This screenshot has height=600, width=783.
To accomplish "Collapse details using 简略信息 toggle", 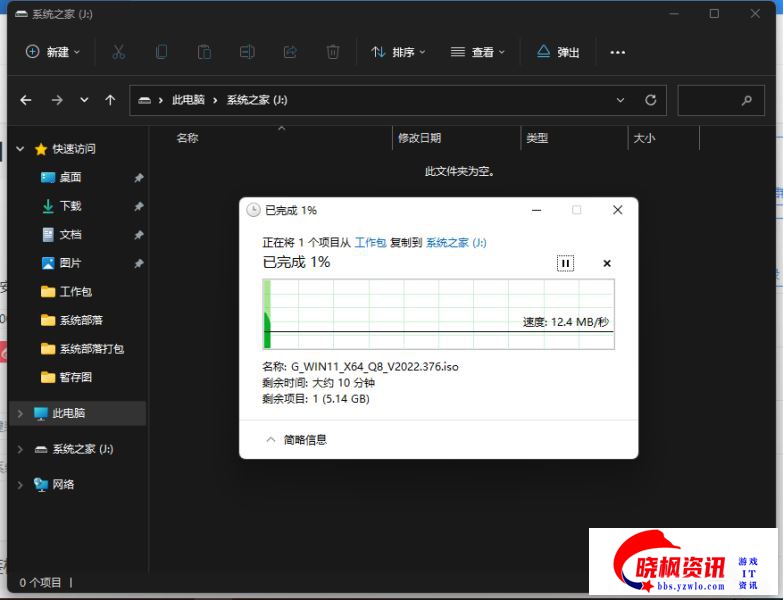I will [x=296, y=439].
